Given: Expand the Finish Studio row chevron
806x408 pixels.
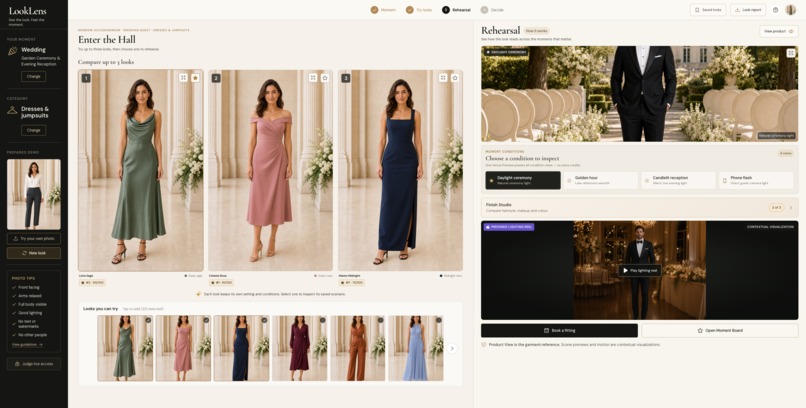Looking at the screenshot, I should [x=791, y=208].
